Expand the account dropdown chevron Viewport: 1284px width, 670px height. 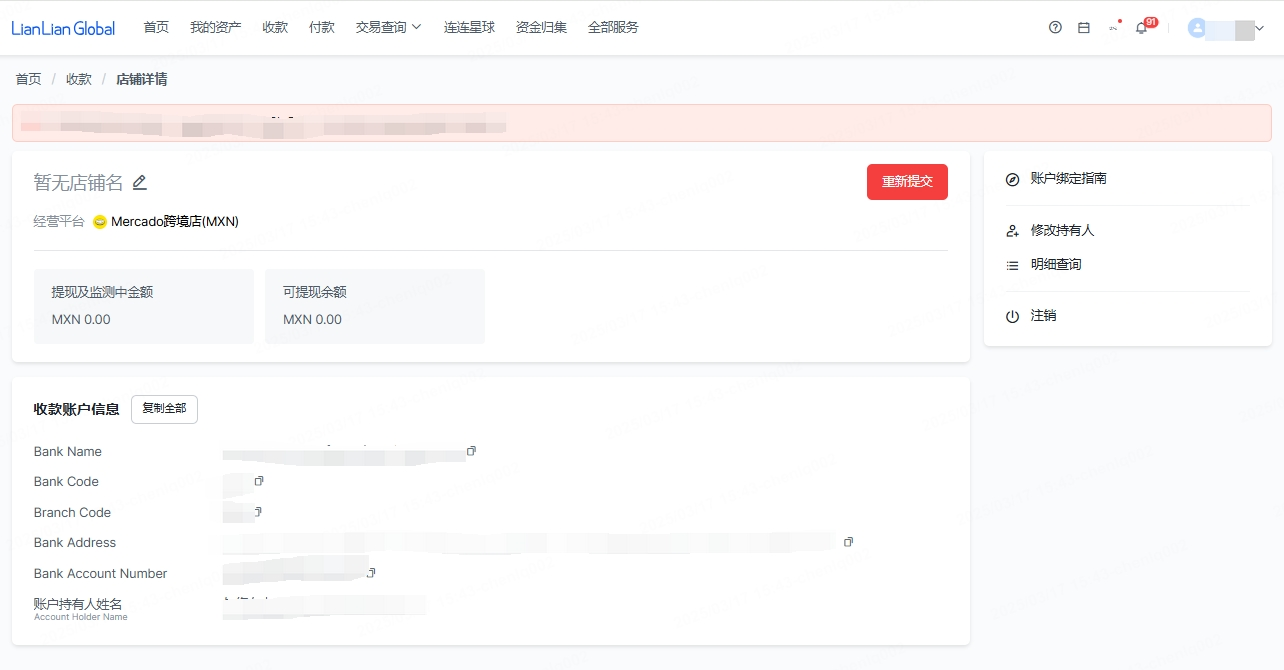(x=1260, y=28)
